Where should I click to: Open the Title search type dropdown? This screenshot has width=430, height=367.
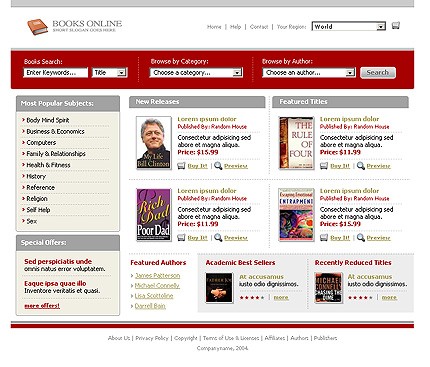[109, 72]
